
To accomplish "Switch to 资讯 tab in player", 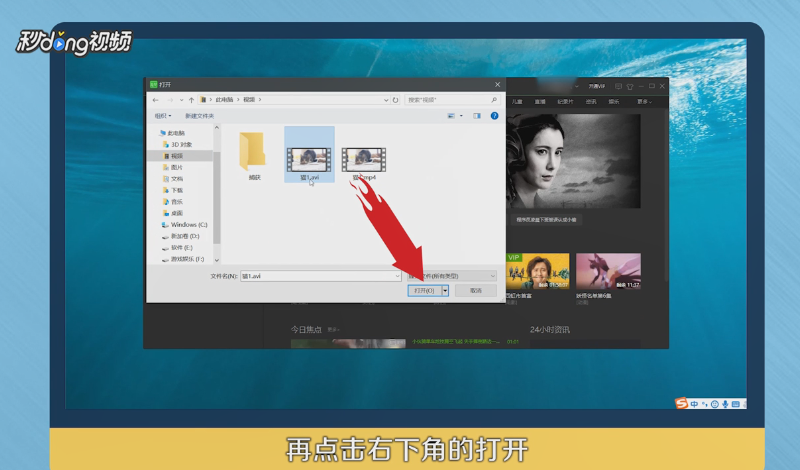I will (591, 102).
